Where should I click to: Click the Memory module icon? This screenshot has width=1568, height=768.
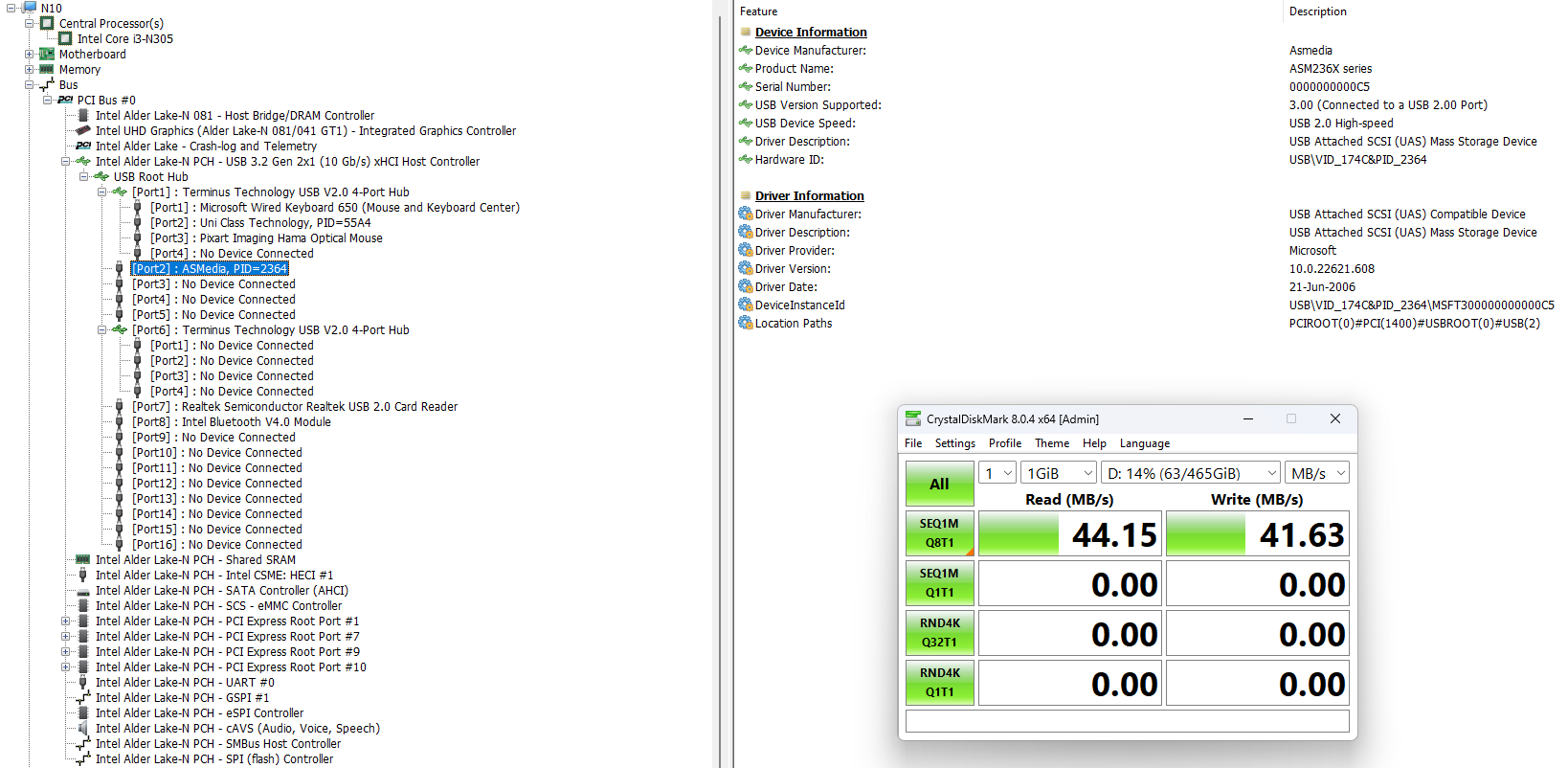click(47, 69)
